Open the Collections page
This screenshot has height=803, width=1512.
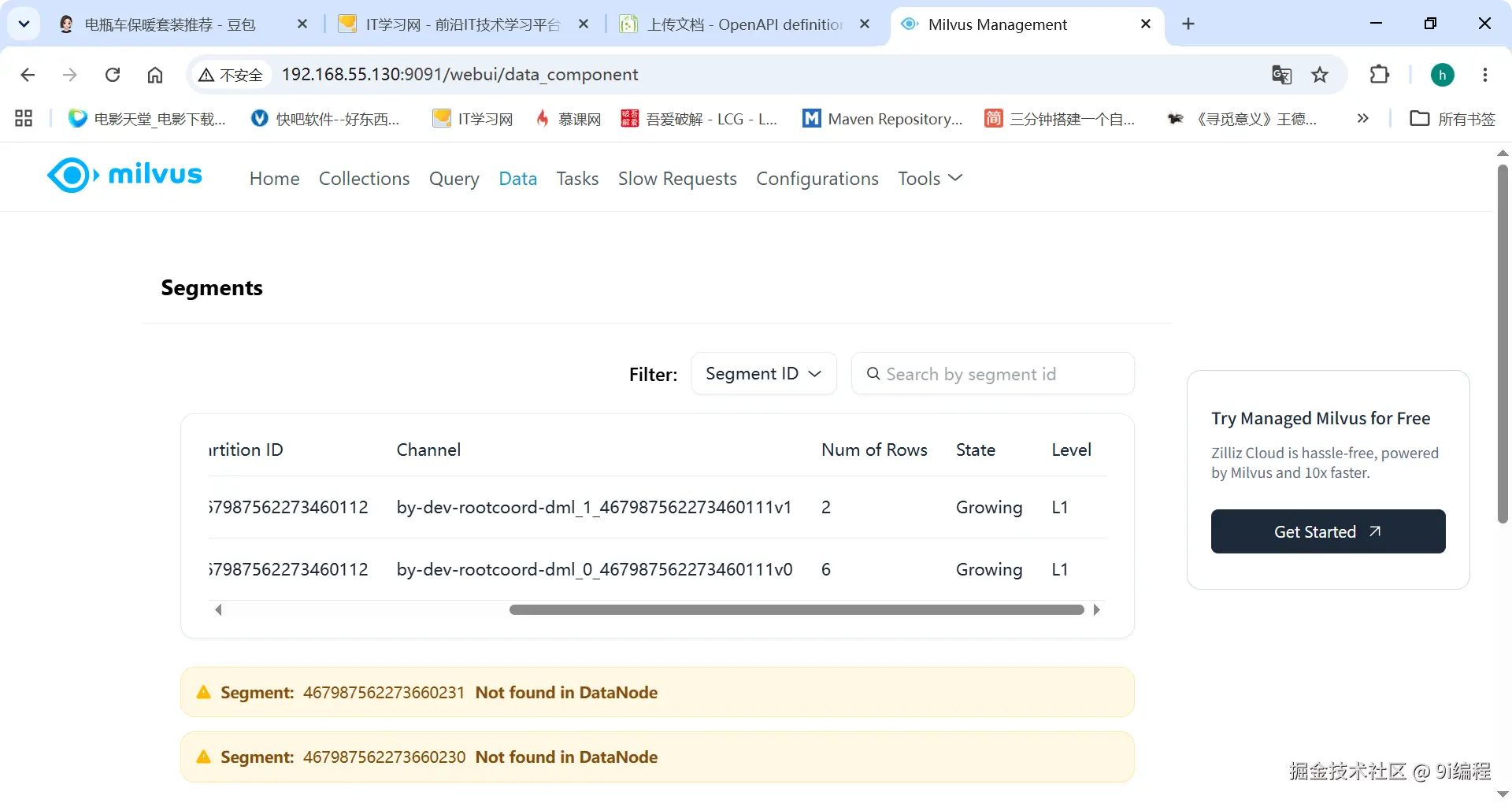[x=364, y=179]
